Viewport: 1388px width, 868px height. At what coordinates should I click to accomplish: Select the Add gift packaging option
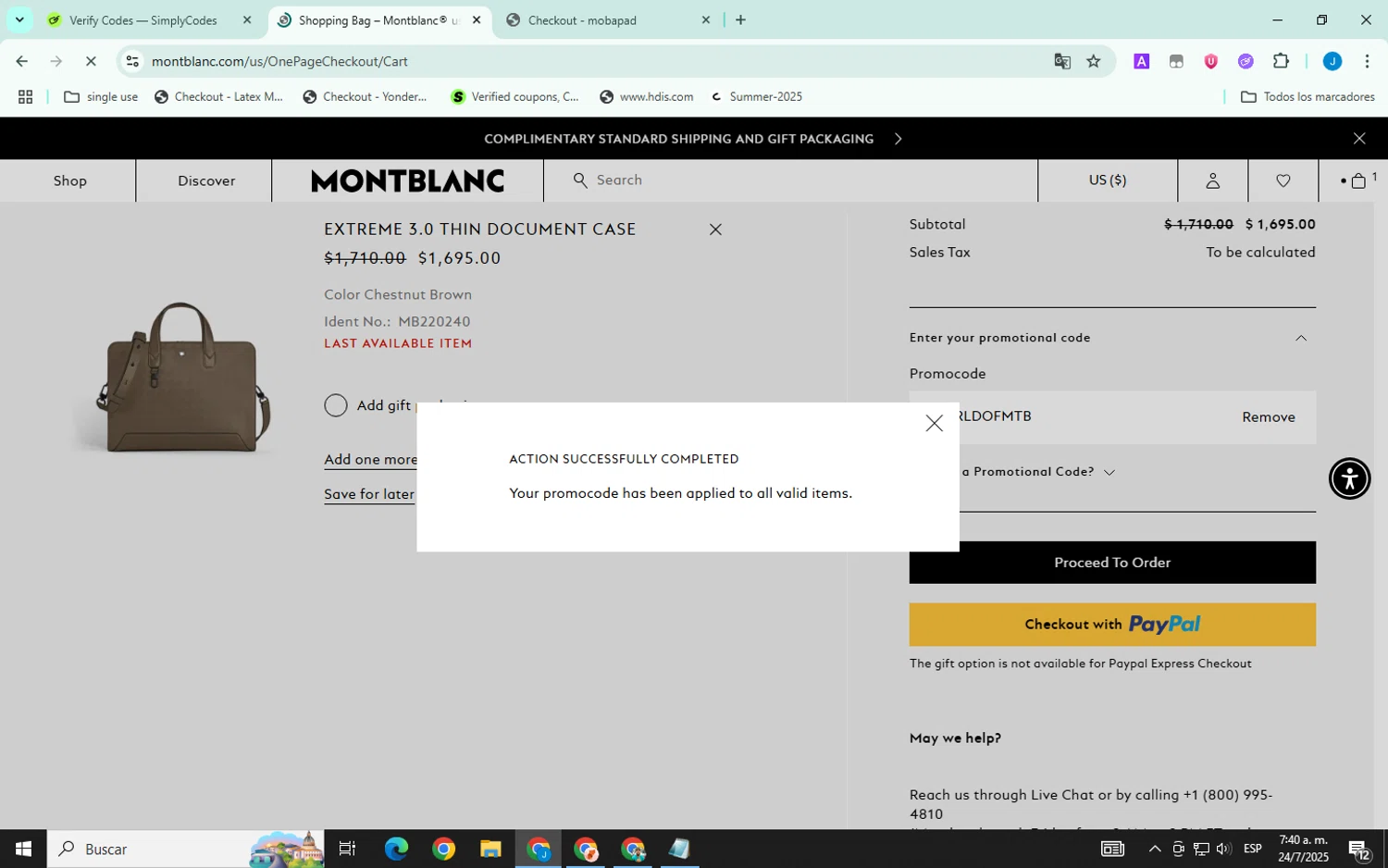pyautogui.click(x=336, y=405)
